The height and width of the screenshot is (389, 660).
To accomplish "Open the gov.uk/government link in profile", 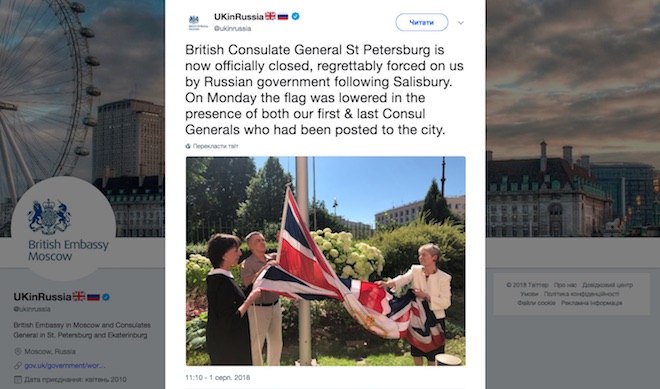I will (x=65, y=365).
